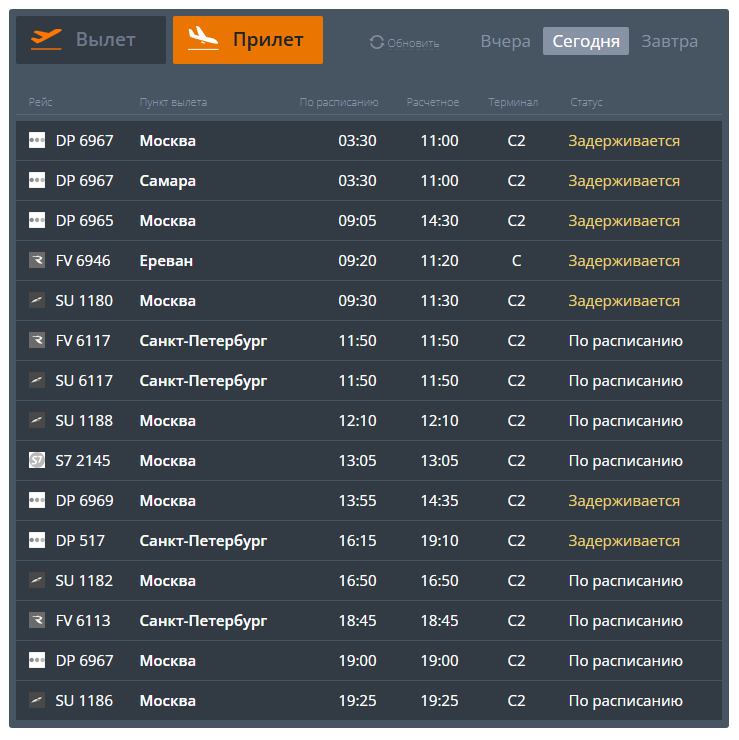Click the circular refresh arrow icon
The width and height of the screenshot is (739, 740).
coord(377,42)
